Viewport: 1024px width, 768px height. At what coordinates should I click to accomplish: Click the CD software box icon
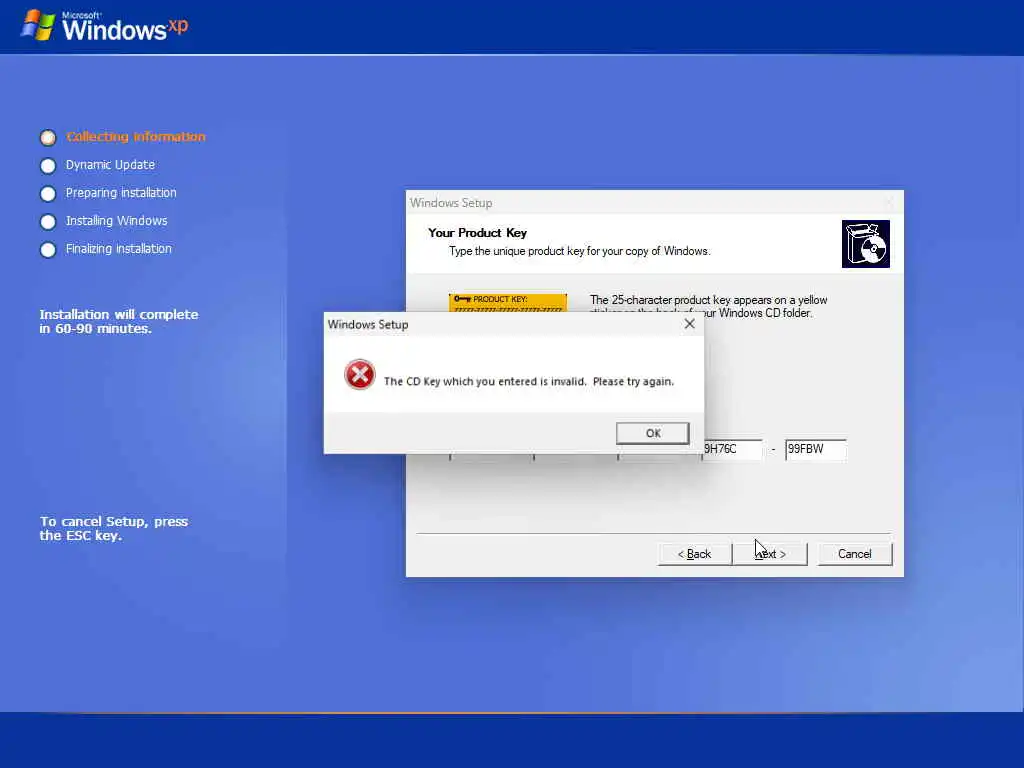pos(865,244)
